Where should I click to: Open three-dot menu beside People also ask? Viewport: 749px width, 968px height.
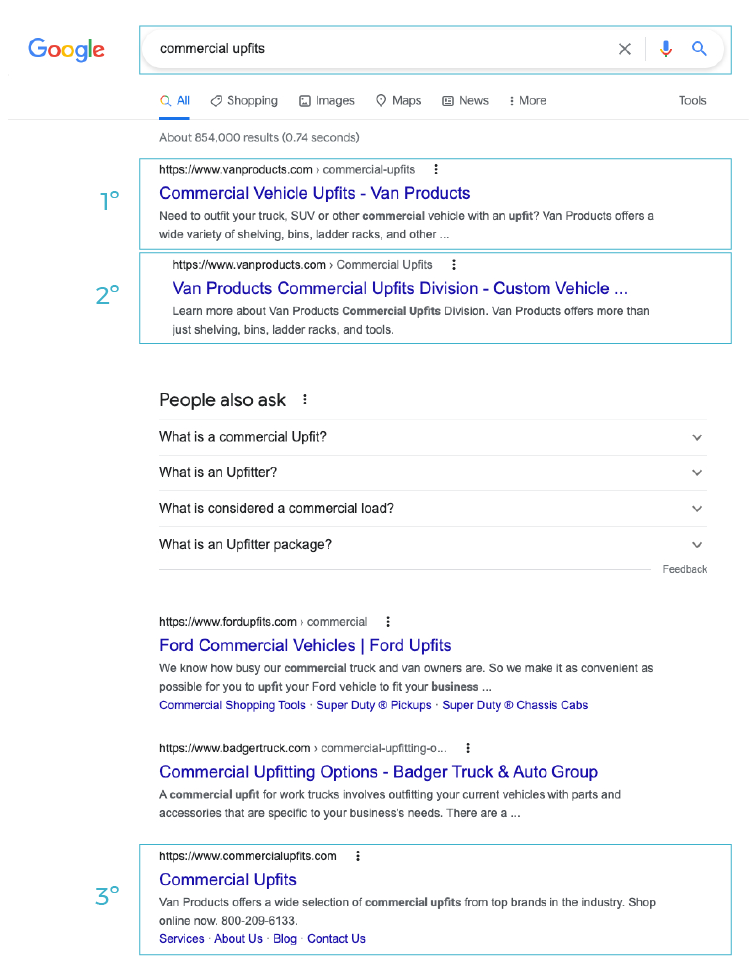pyautogui.click(x=305, y=400)
